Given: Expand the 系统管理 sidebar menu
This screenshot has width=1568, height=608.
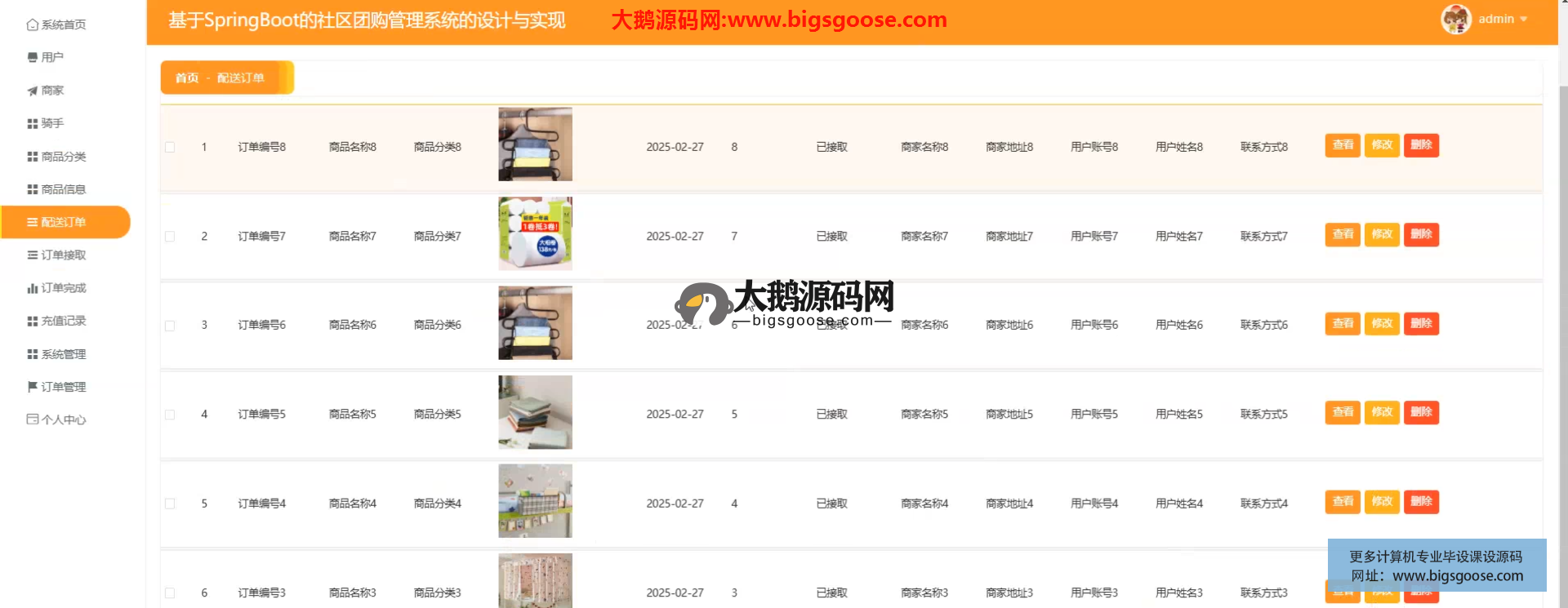Looking at the screenshot, I should tap(63, 354).
